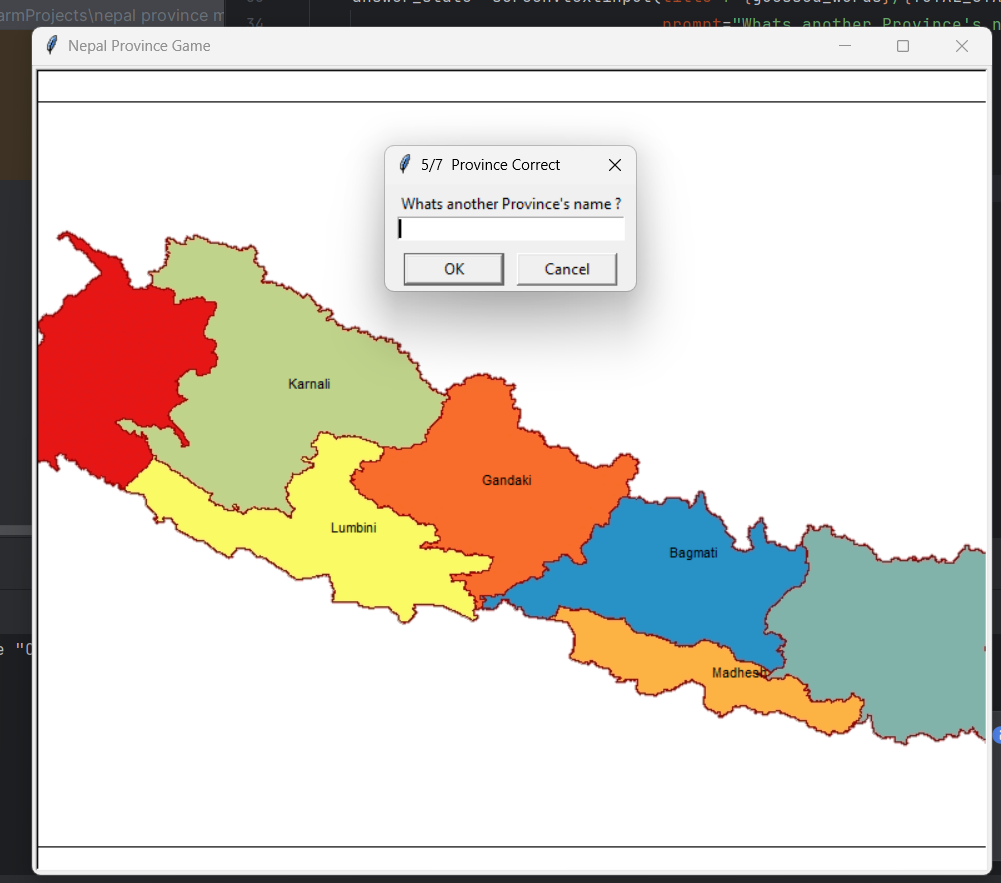The height and width of the screenshot is (883, 1001).
Task: Minimize the Nepal Province Game window
Action: (845, 46)
